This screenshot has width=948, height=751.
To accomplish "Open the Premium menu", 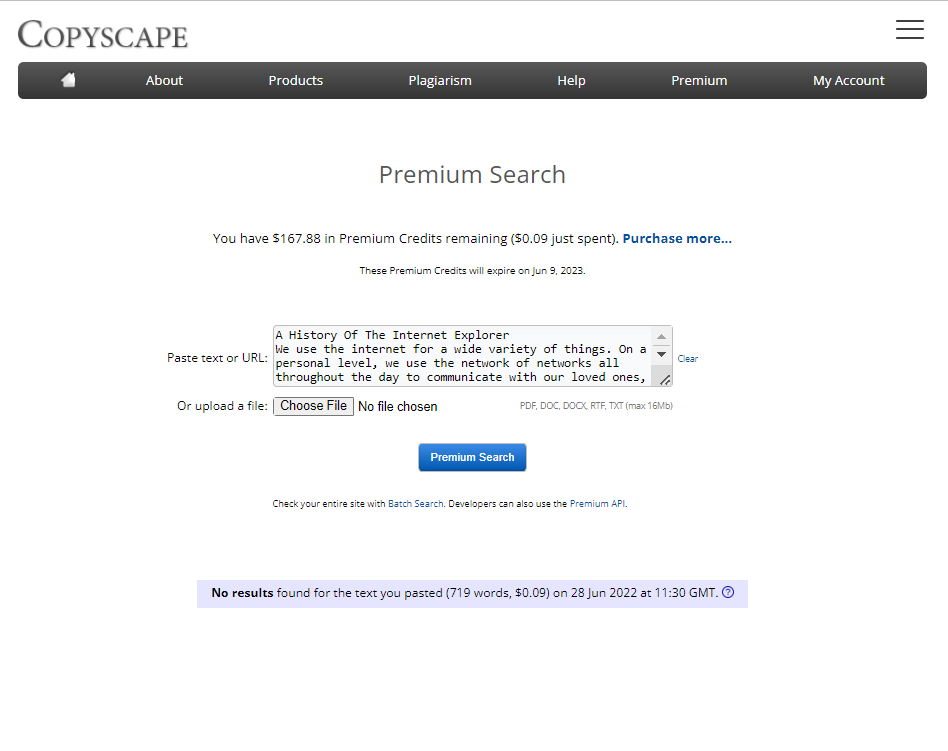I will coord(699,80).
